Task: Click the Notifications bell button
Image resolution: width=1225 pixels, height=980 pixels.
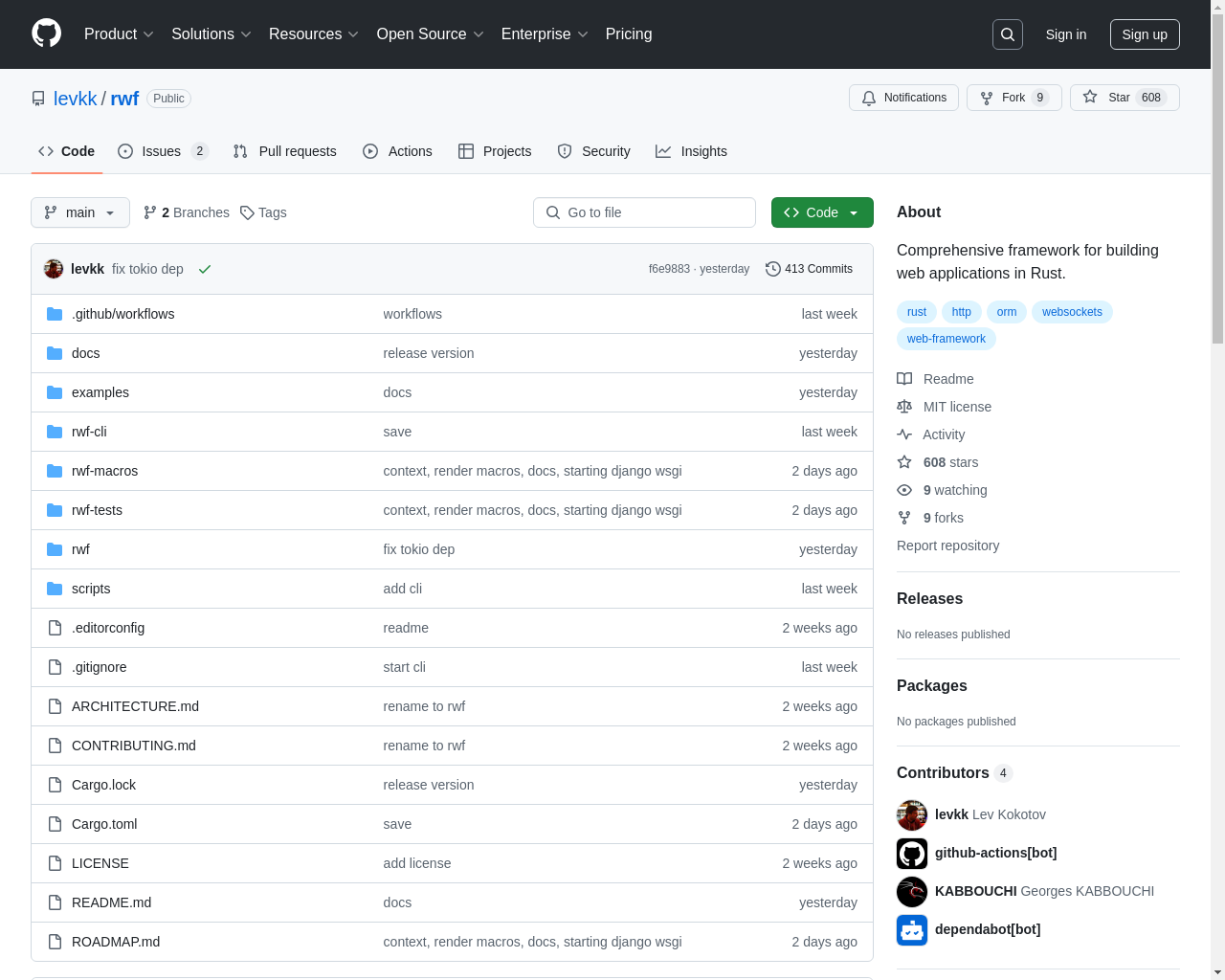Action: pos(903,98)
